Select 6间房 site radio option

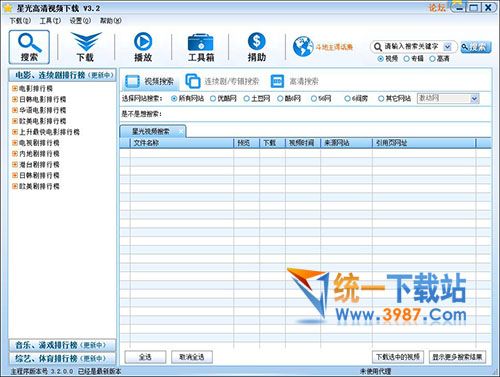tap(347, 99)
